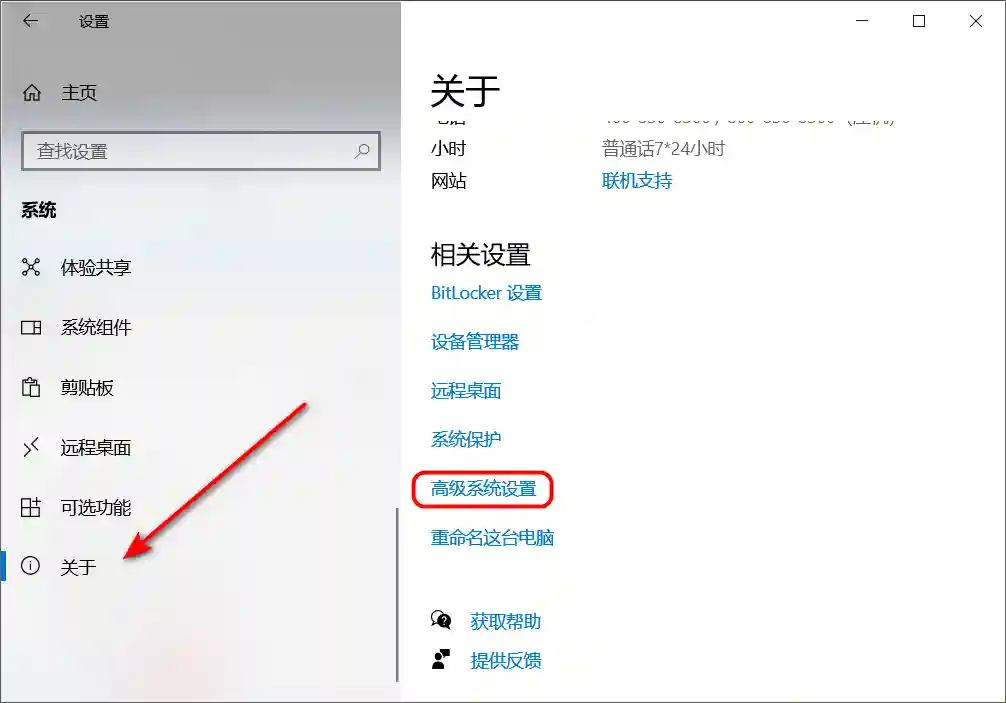Open the 联机支持 link
Screen dimensions: 1006x703
[636, 181]
